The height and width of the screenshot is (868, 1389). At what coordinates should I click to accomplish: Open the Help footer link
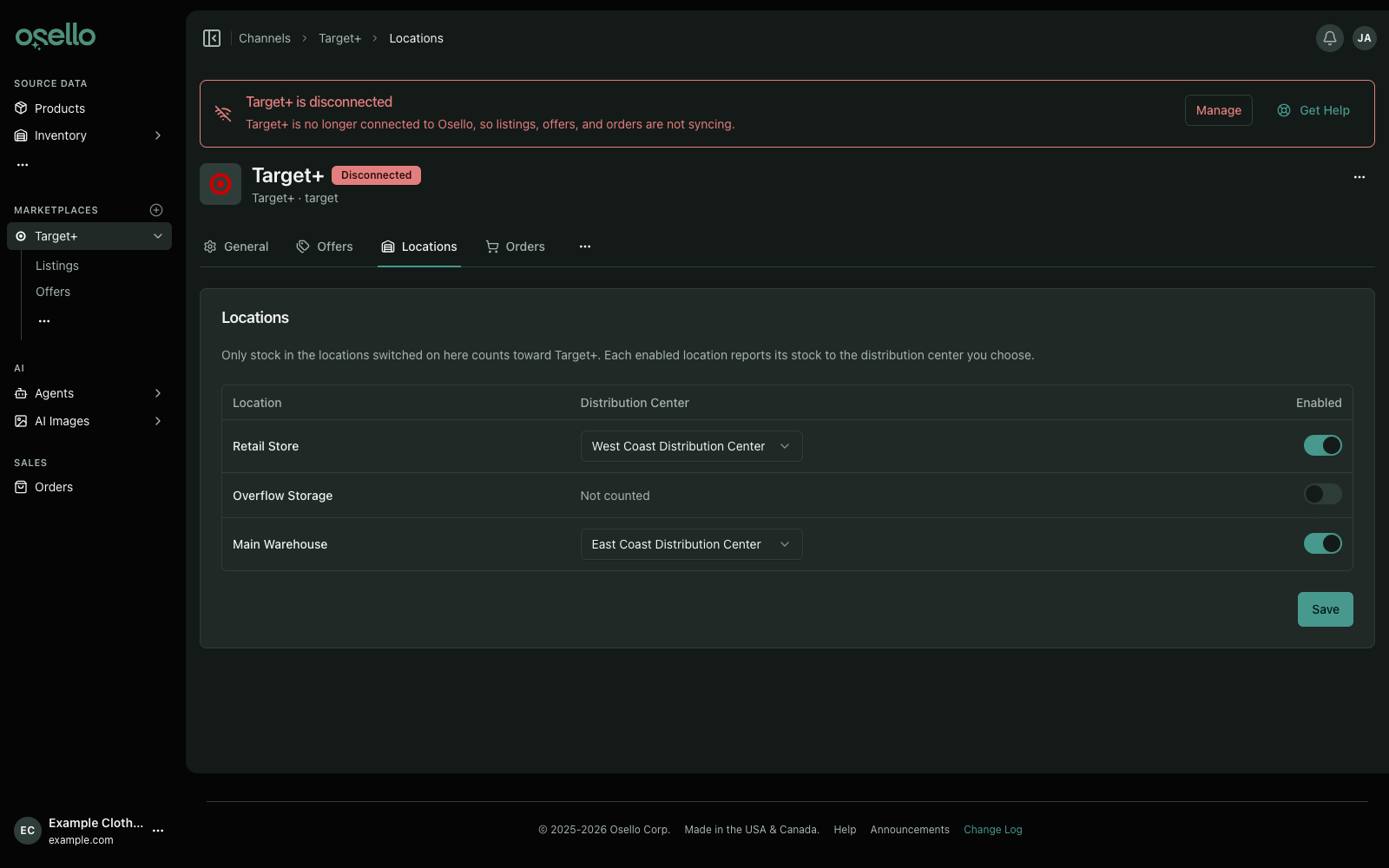click(x=845, y=830)
